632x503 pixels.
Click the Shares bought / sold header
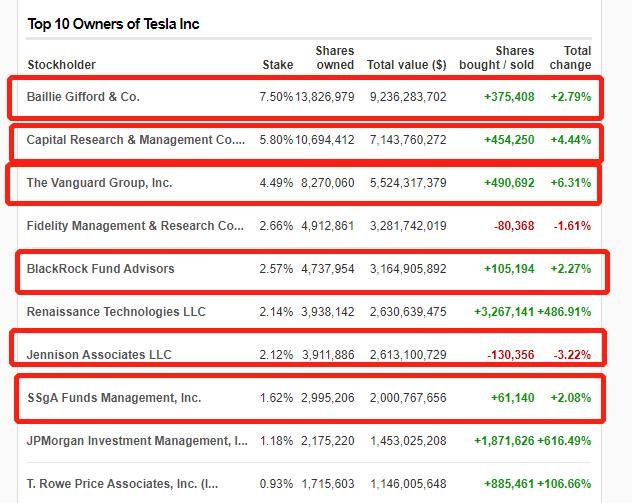pyautogui.click(x=497, y=58)
